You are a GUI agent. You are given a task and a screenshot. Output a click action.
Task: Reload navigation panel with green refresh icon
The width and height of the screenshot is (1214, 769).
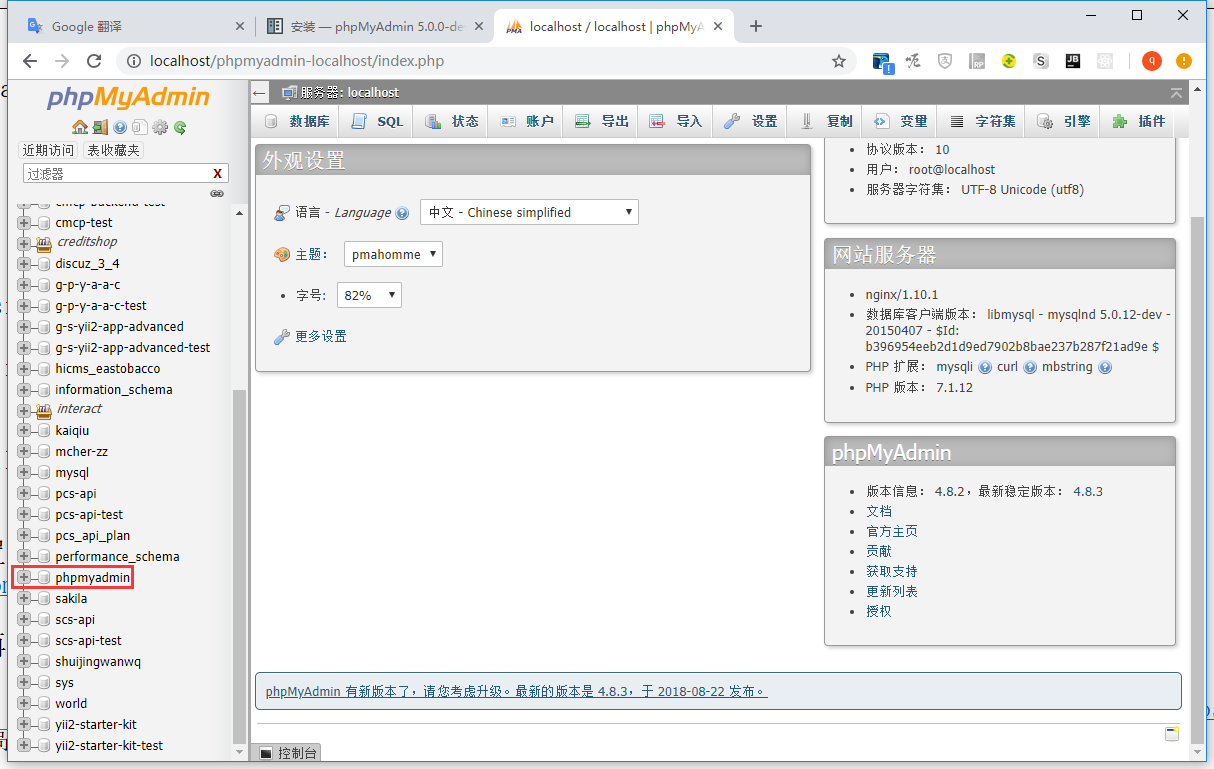(x=180, y=127)
